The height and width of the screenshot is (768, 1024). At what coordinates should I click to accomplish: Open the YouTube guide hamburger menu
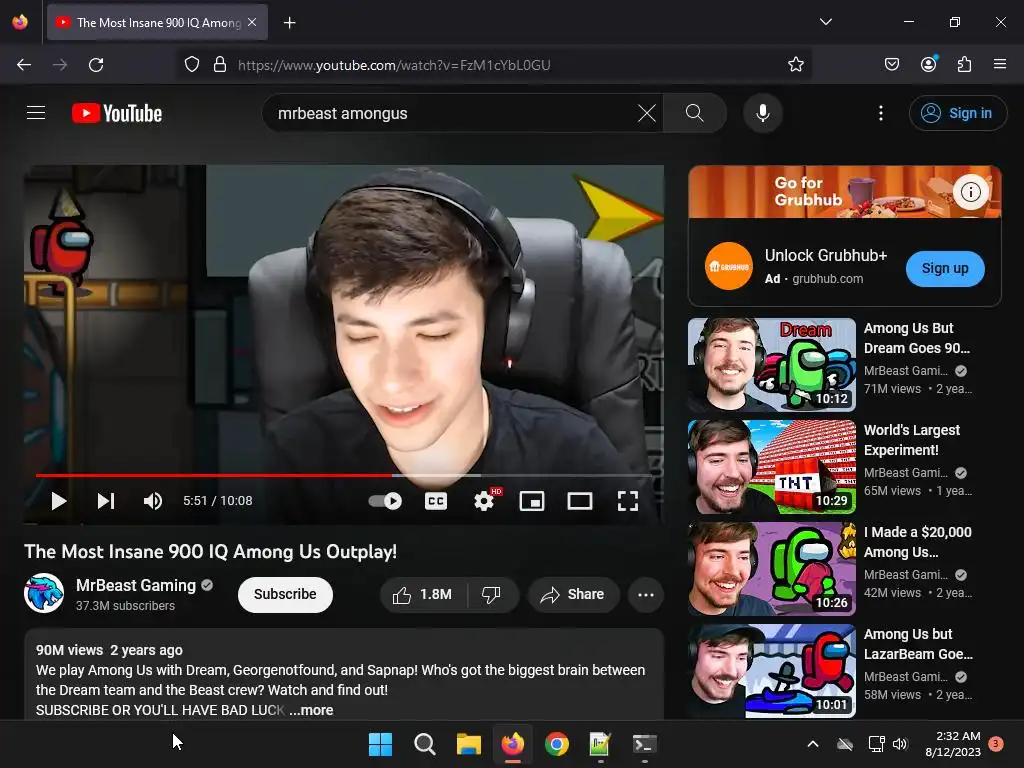coord(36,113)
